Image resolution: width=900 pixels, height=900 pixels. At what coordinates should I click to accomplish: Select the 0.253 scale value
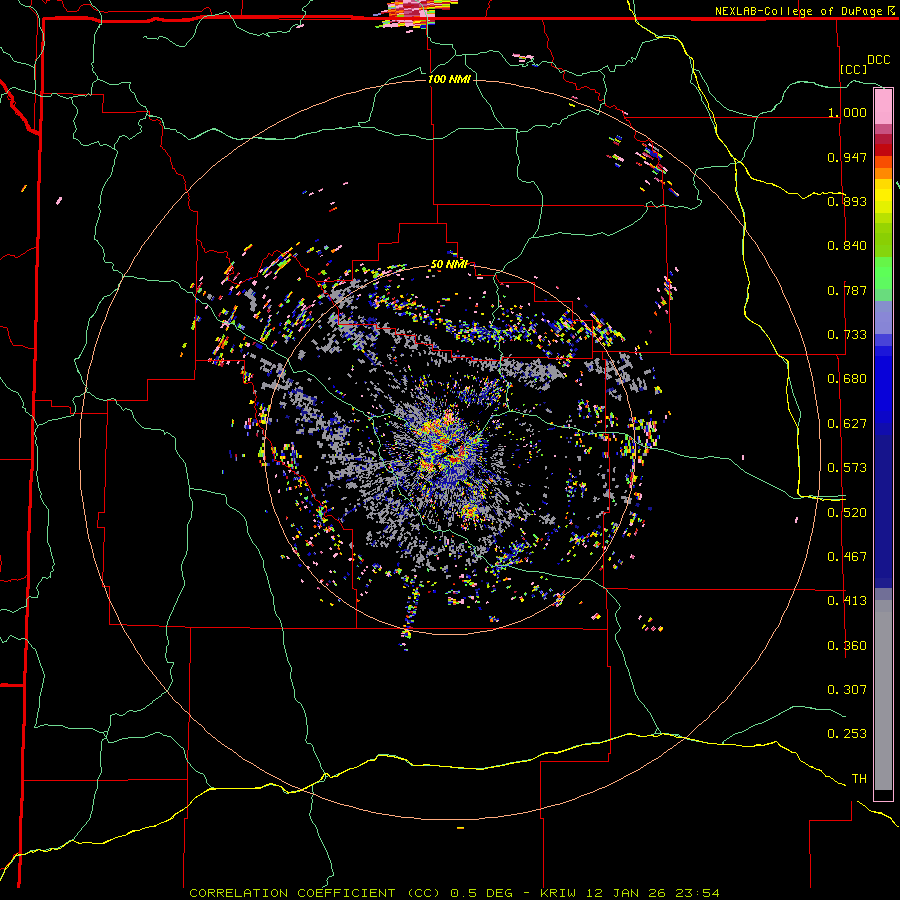[x=847, y=734]
